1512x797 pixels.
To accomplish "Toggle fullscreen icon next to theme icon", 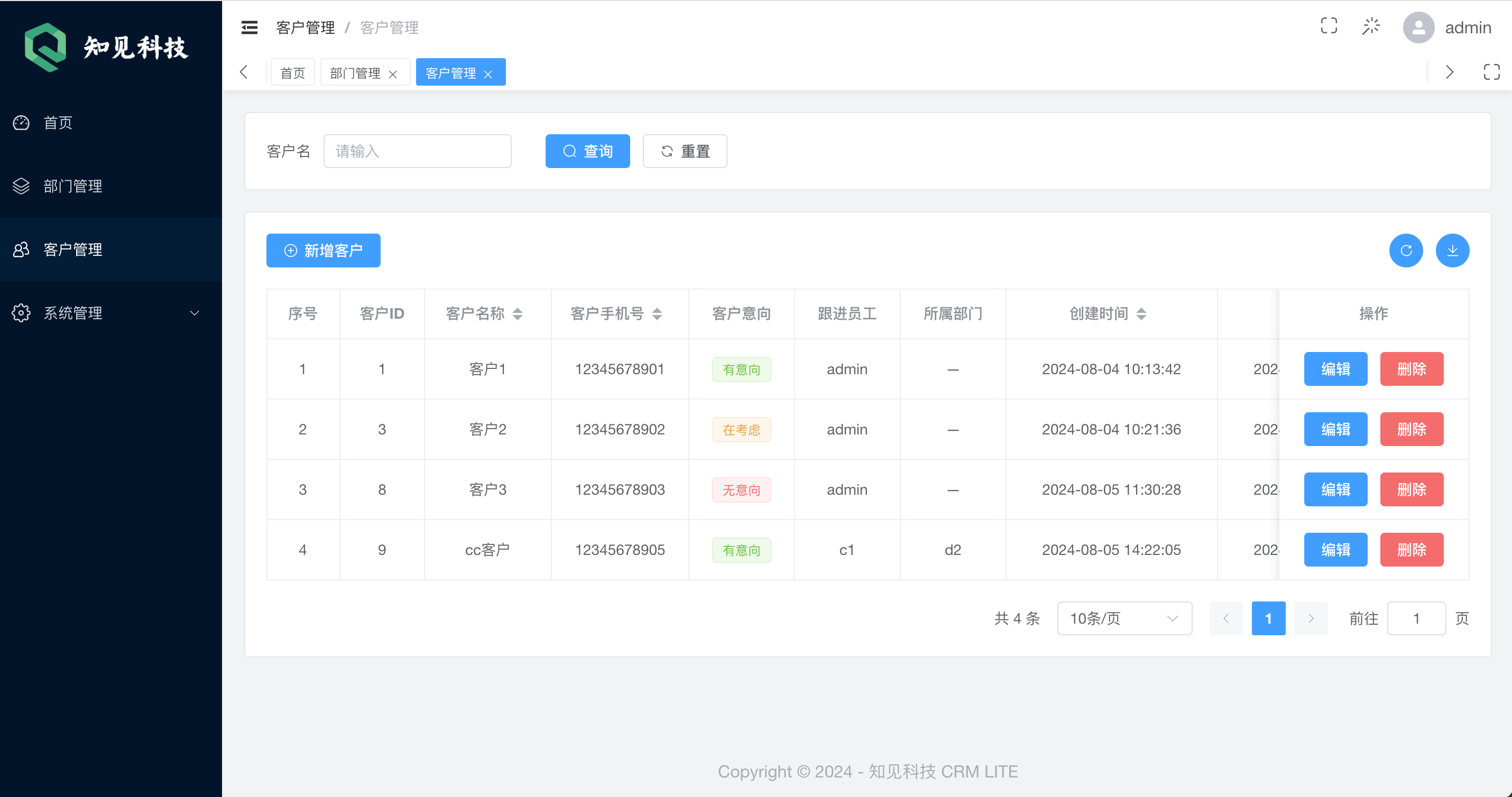I will pos(1329,26).
